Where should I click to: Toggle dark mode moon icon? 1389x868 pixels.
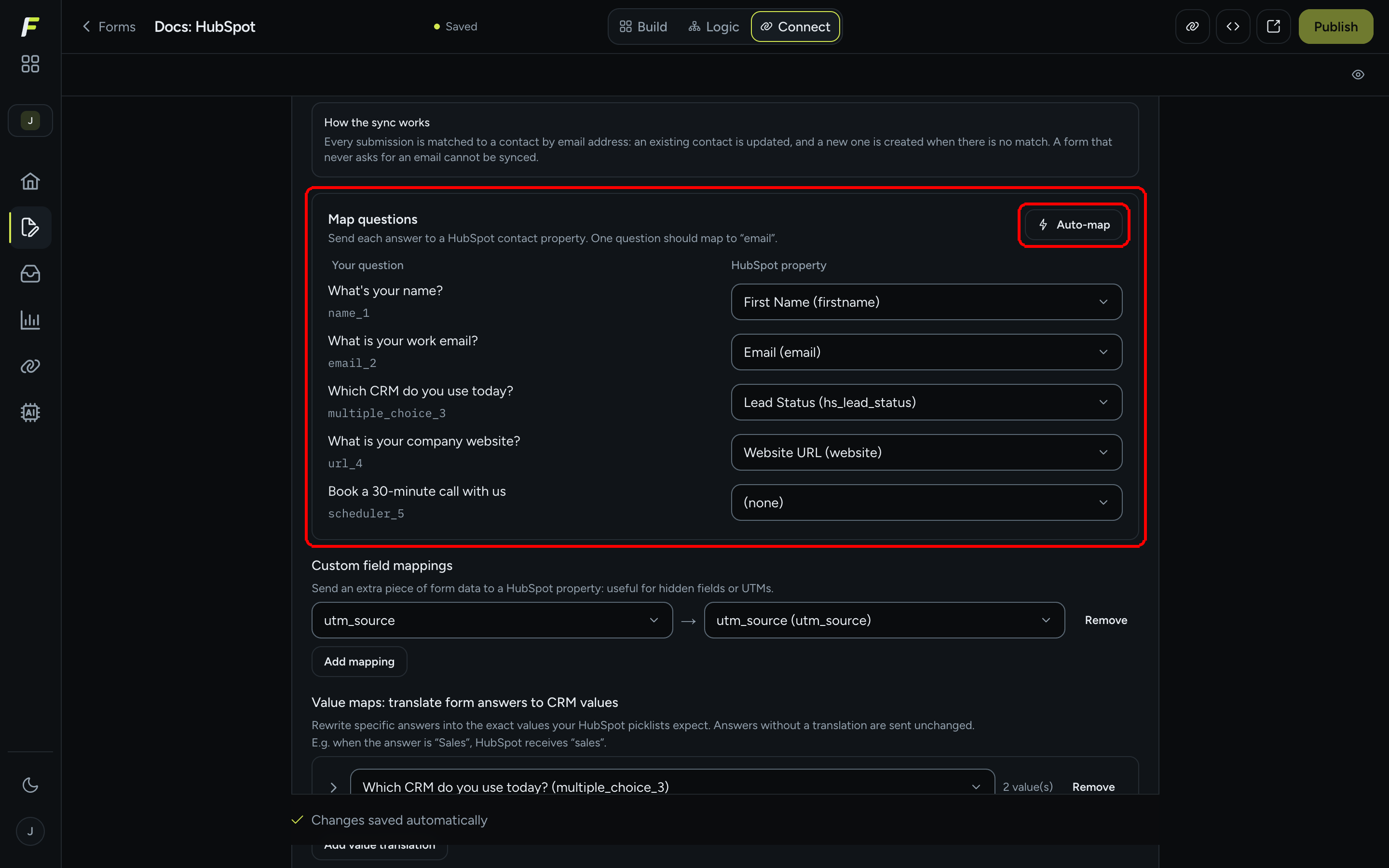pyautogui.click(x=30, y=785)
